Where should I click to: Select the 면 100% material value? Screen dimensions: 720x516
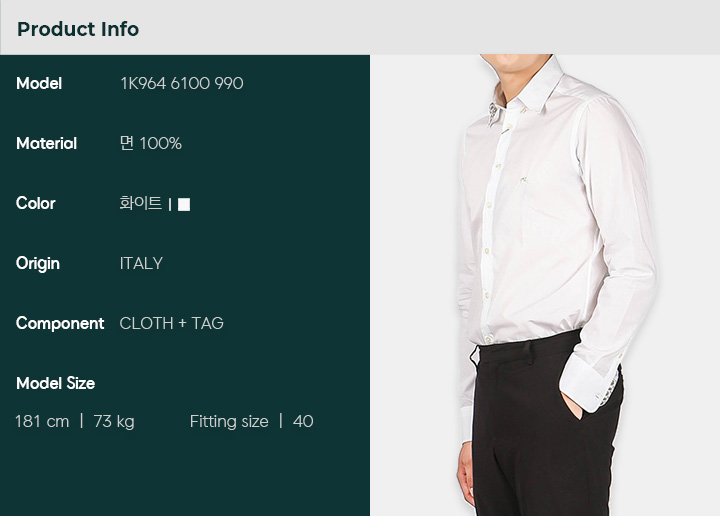[151, 143]
